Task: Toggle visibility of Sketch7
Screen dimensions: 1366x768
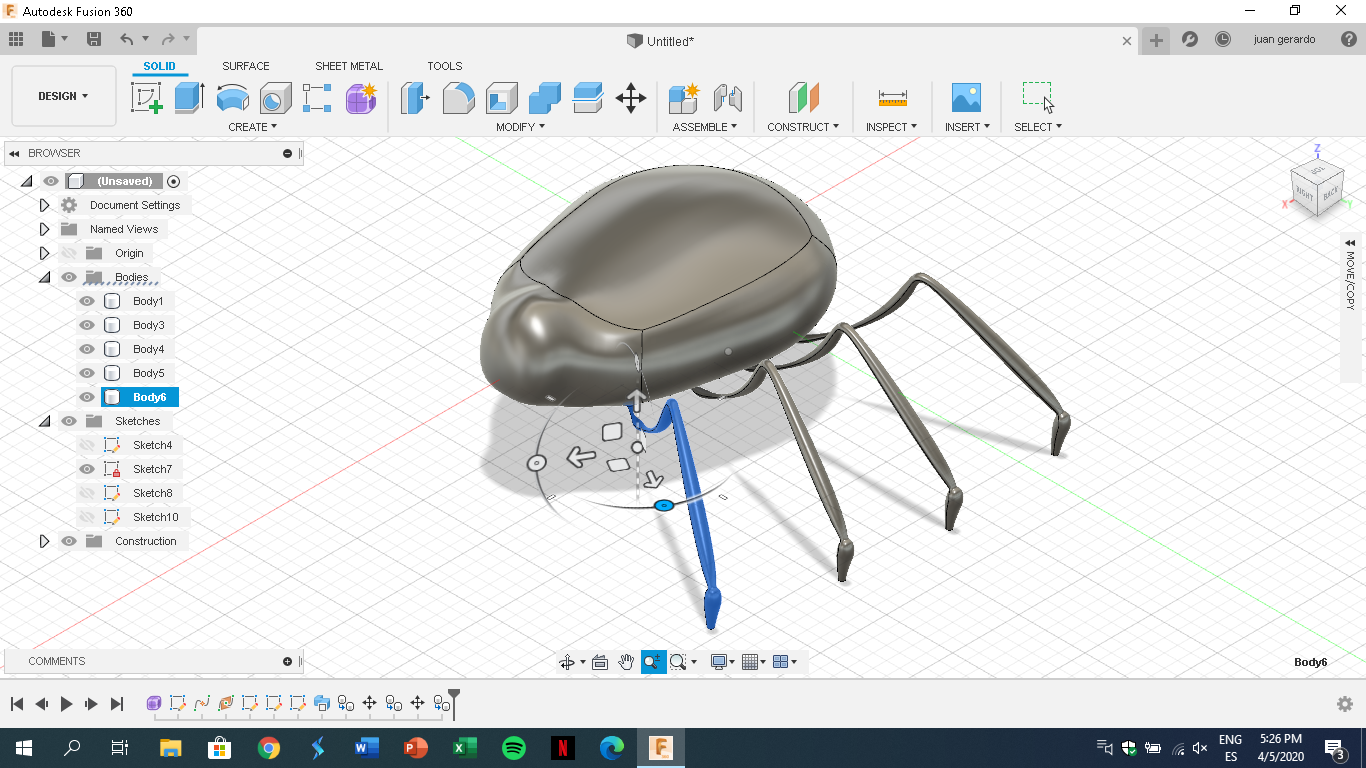Action: click(87, 468)
